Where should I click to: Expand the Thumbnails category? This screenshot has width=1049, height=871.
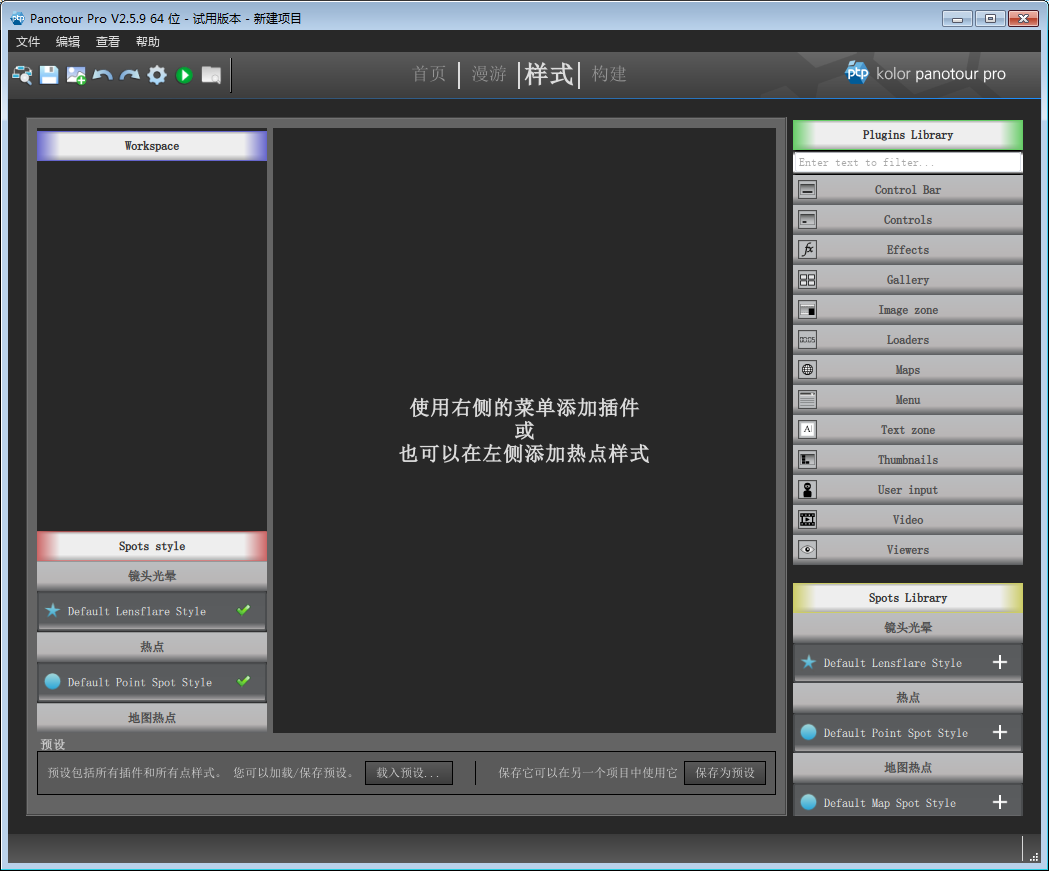tap(908, 460)
